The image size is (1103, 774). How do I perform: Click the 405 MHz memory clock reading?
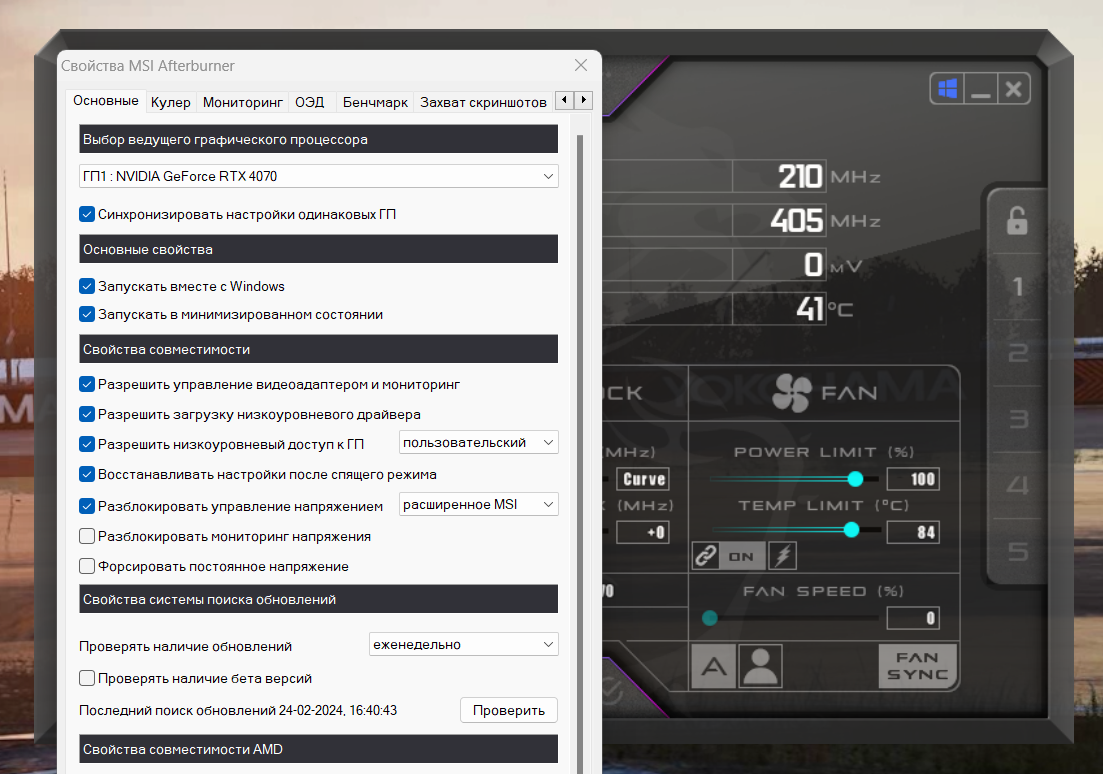tap(796, 220)
